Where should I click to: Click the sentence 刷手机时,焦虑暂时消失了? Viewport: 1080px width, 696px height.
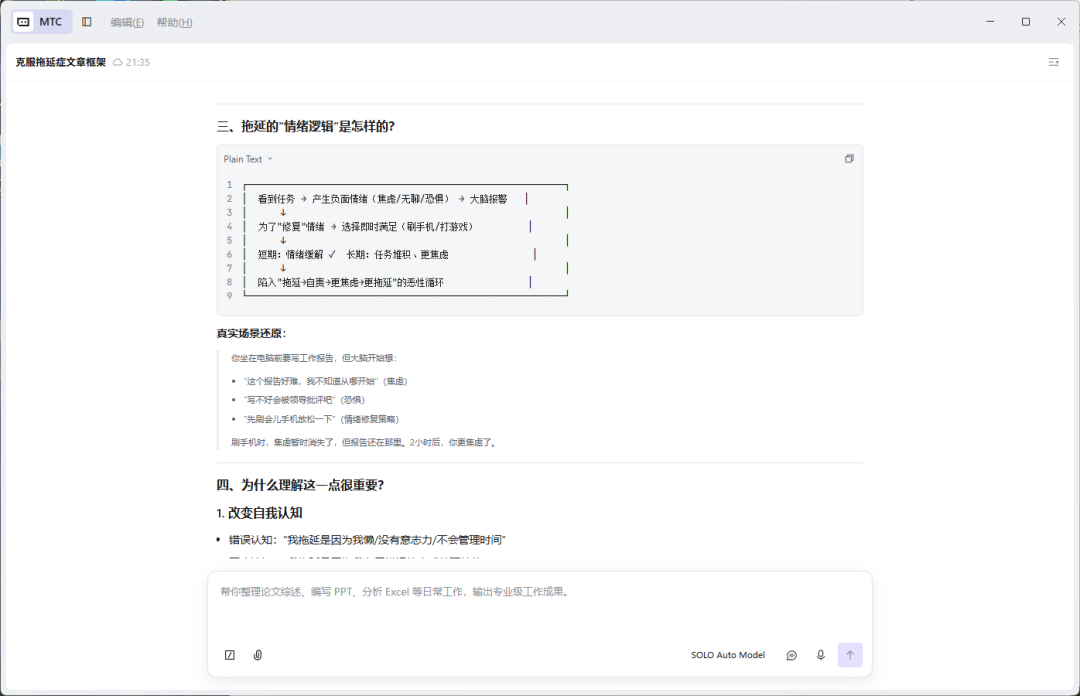coord(364,442)
